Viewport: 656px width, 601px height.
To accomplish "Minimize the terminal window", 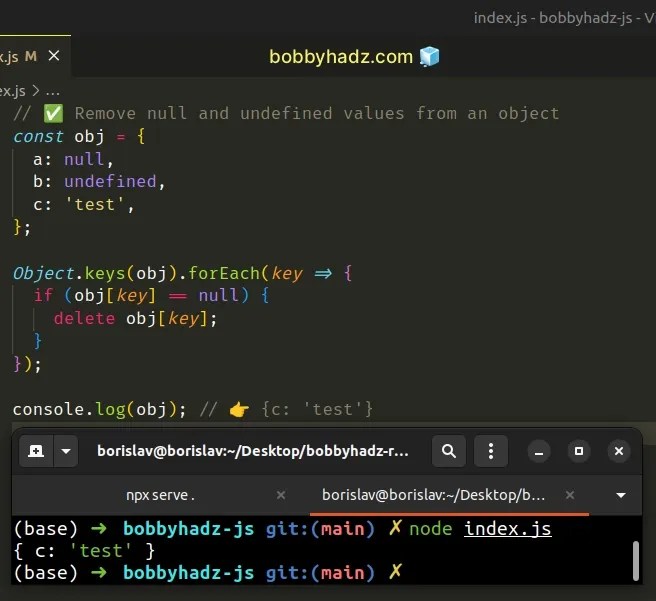I will (539, 451).
